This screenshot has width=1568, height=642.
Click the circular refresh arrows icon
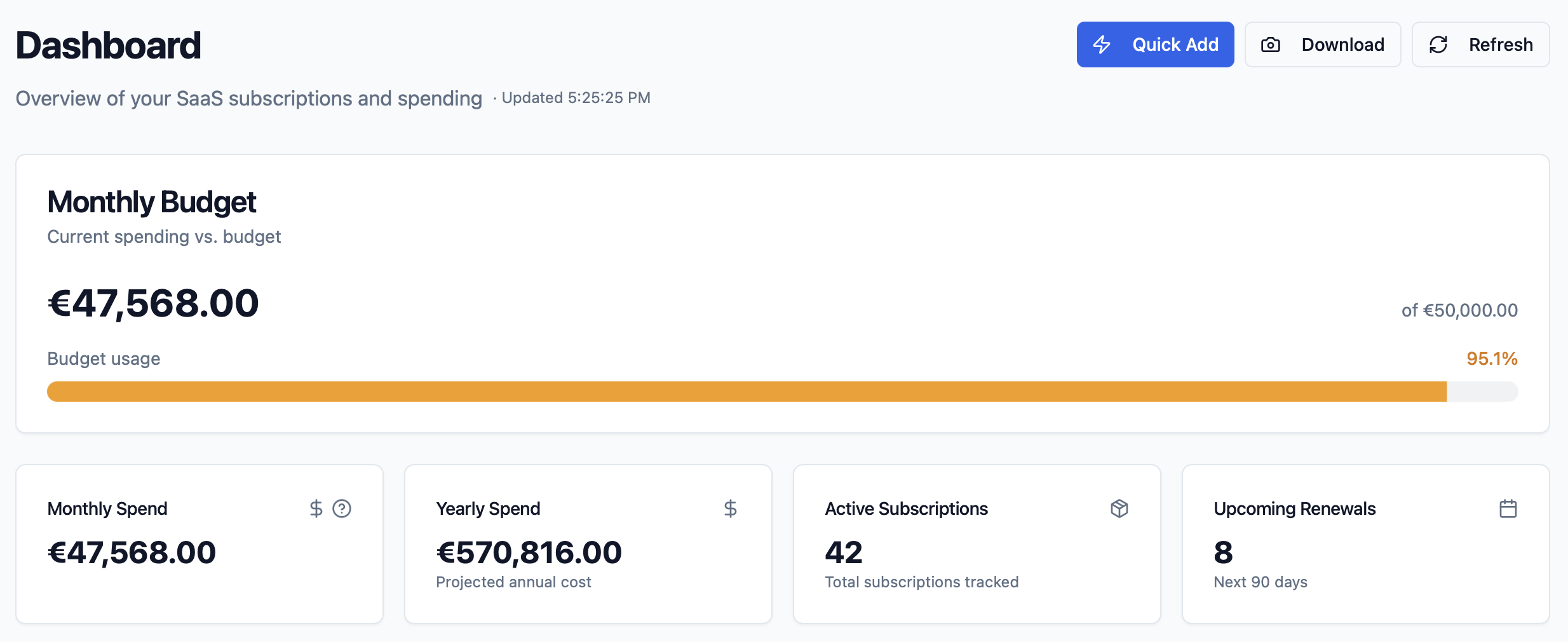click(1440, 44)
